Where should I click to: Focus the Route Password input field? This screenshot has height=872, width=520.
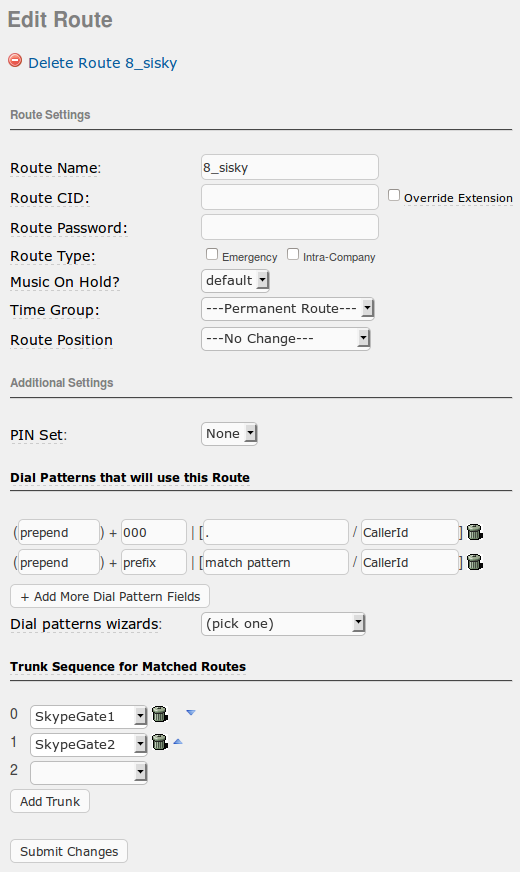pos(290,227)
